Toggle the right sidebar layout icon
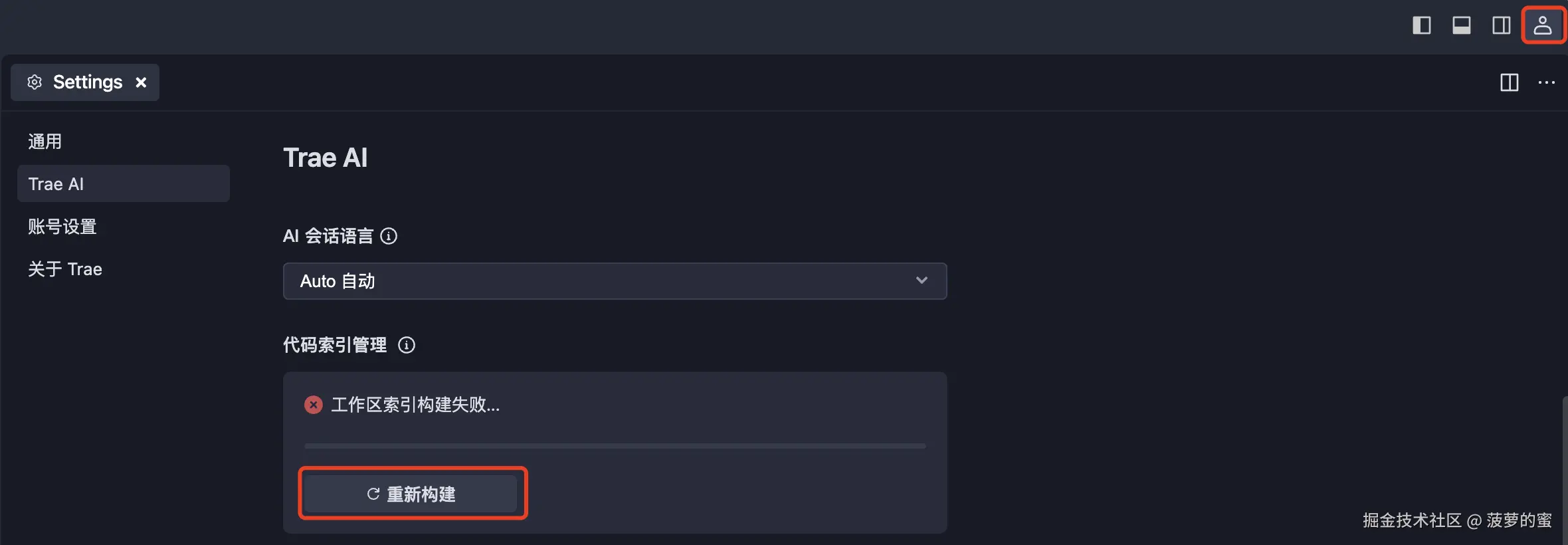The height and width of the screenshot is (545, 1568). coord(1501,25)
